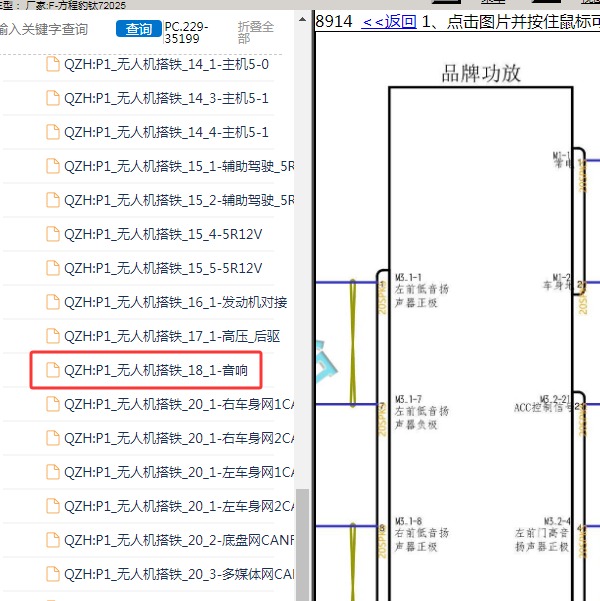Click file icon beside 15_1-辅助驾驶
Screen dimensions: 600x601
pos(53,166)
